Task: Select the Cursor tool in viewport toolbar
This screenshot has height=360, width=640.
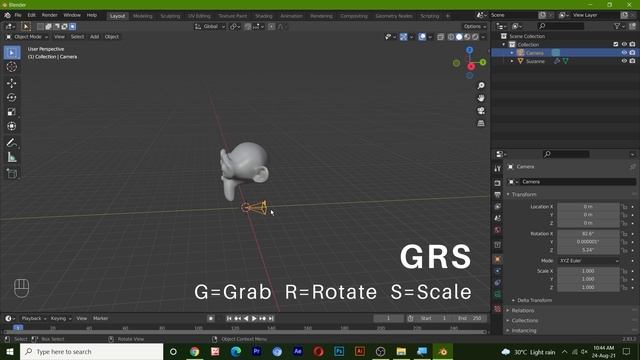Action: tap(11, 67)
